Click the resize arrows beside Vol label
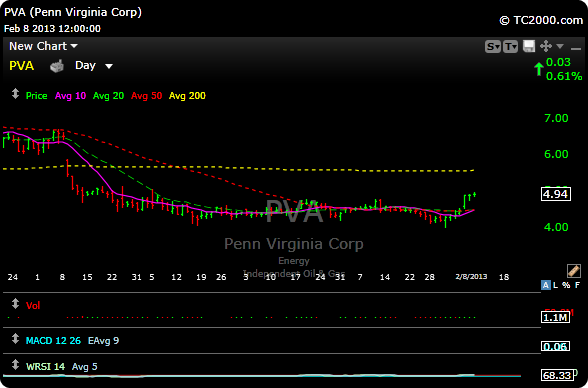The image size is (588, 388). pos(15,304)
